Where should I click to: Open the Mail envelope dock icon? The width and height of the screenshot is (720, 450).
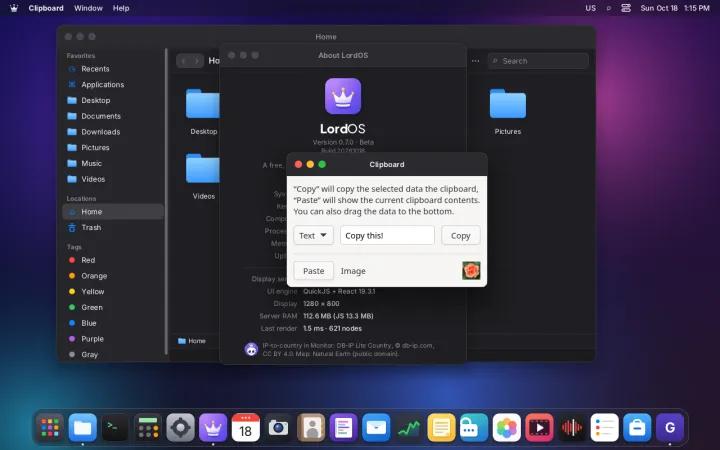click(x=376, y=428)
